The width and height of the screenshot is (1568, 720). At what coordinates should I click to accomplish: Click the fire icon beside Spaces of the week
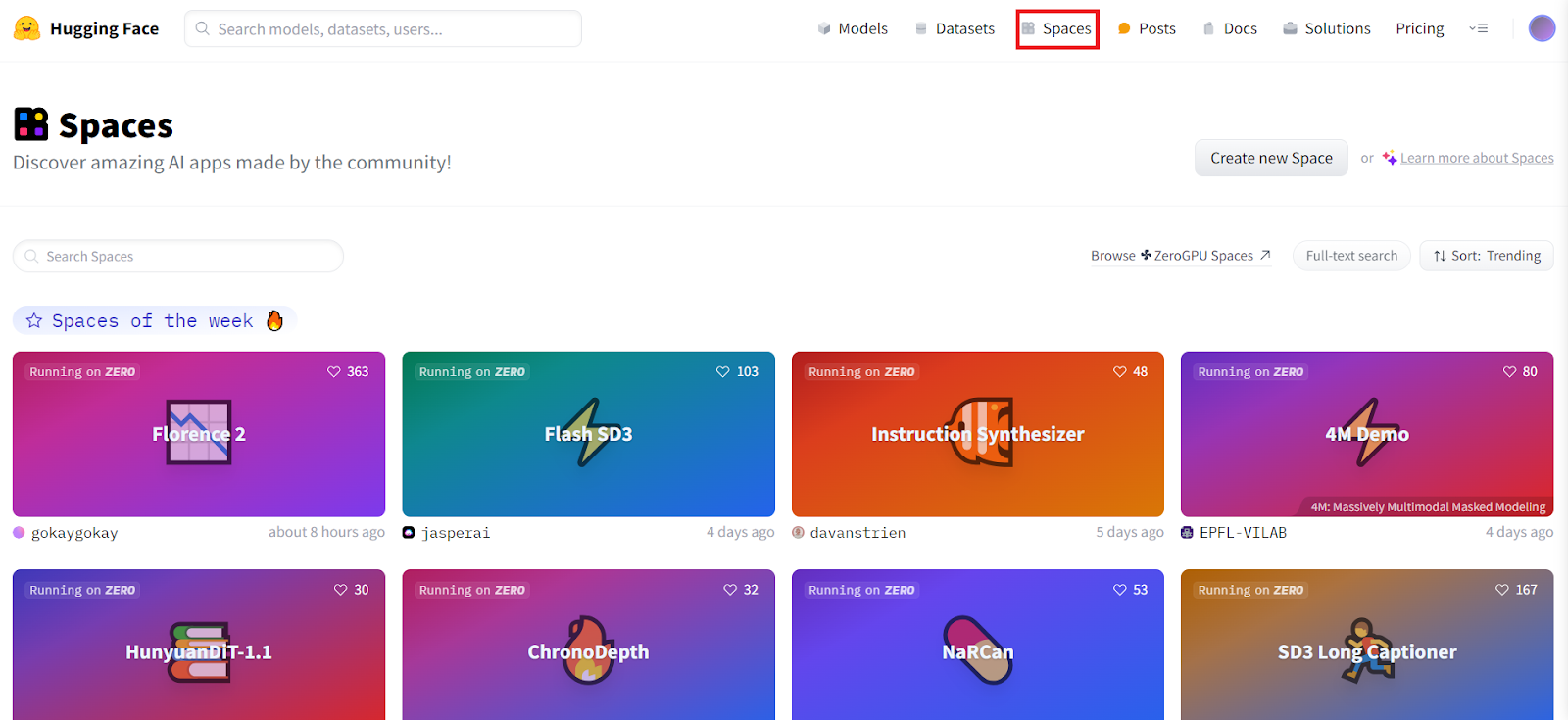275,320
